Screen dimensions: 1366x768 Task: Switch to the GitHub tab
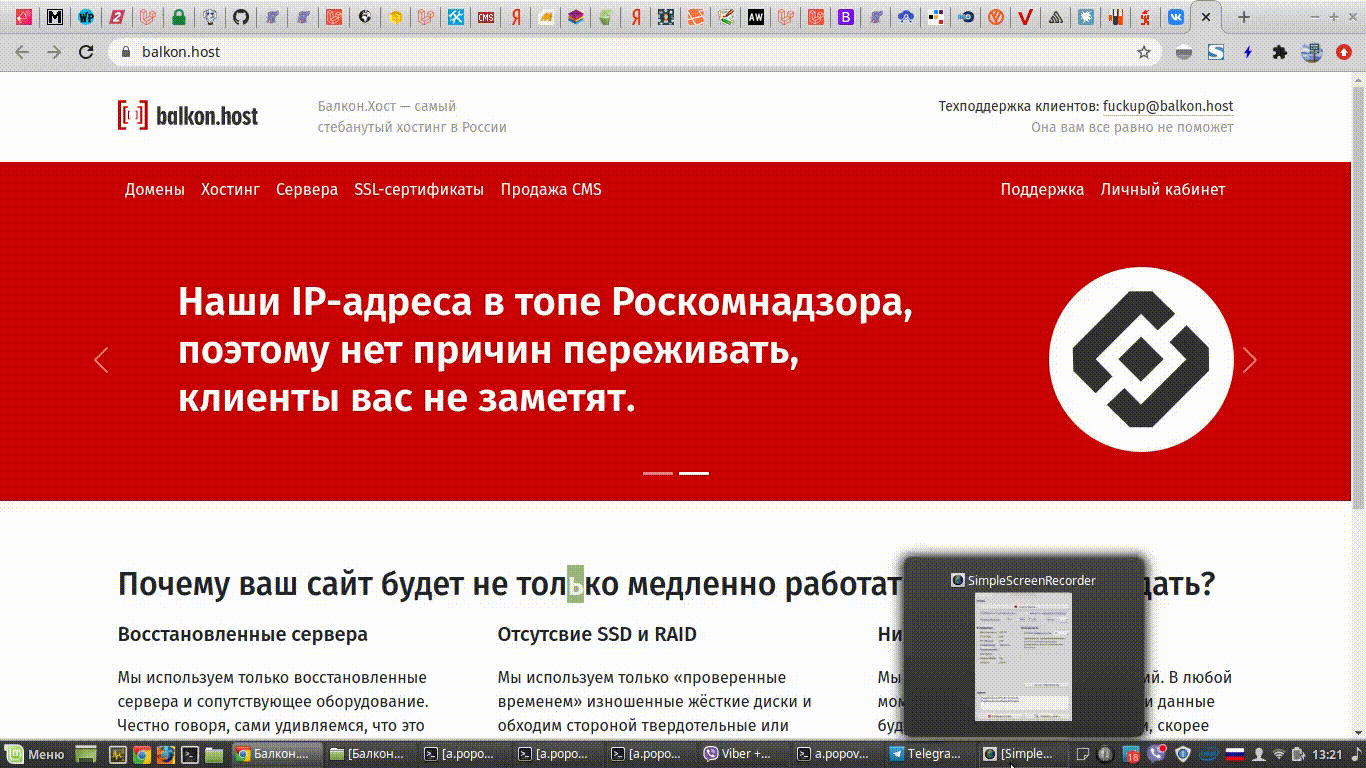[x=240, y=17]
